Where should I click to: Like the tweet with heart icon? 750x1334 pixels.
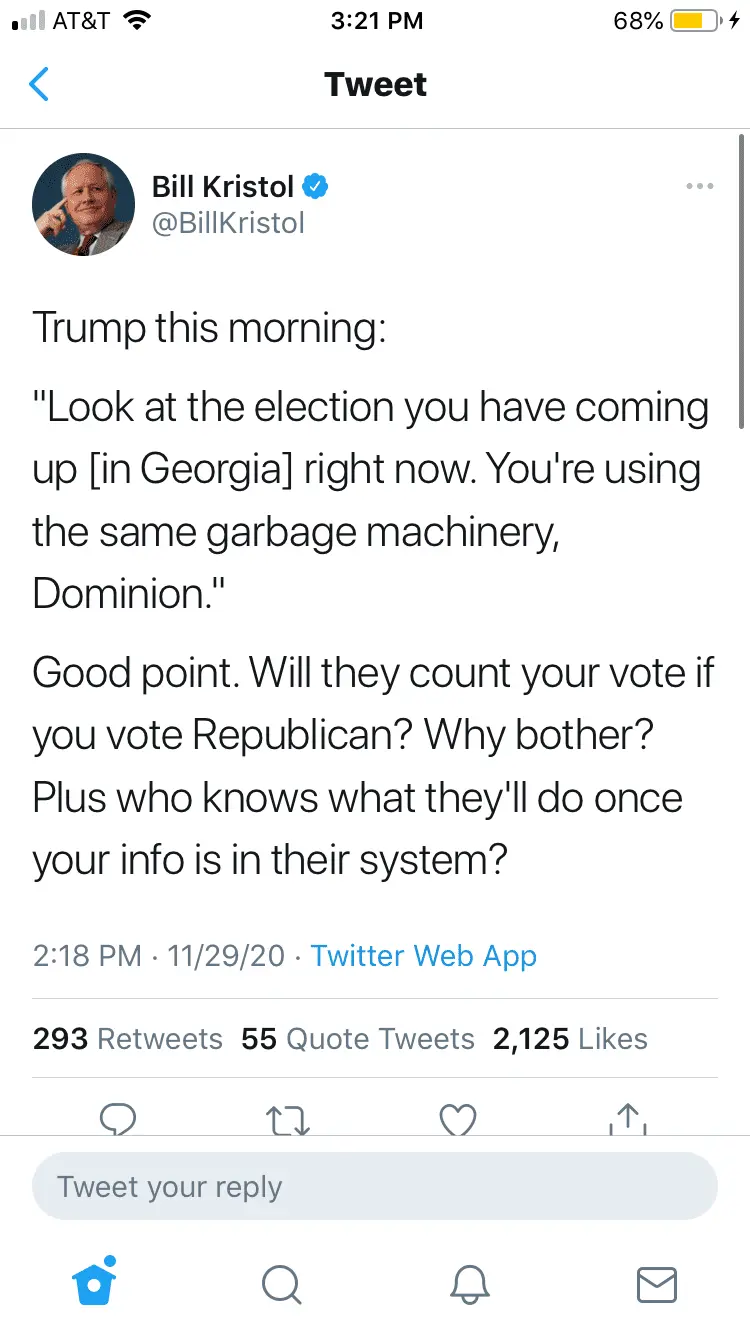459,1118
